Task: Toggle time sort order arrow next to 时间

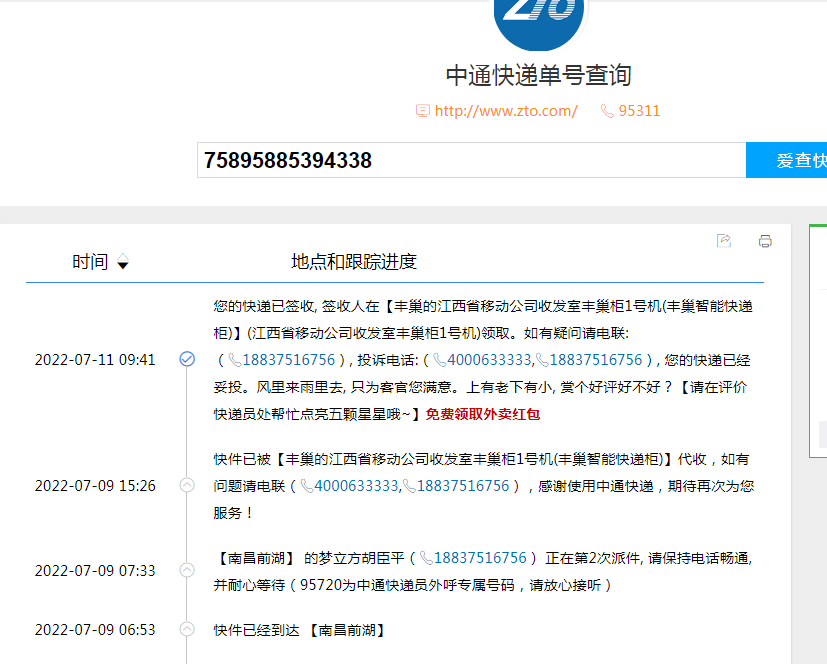Action: (x=123, y=262)
